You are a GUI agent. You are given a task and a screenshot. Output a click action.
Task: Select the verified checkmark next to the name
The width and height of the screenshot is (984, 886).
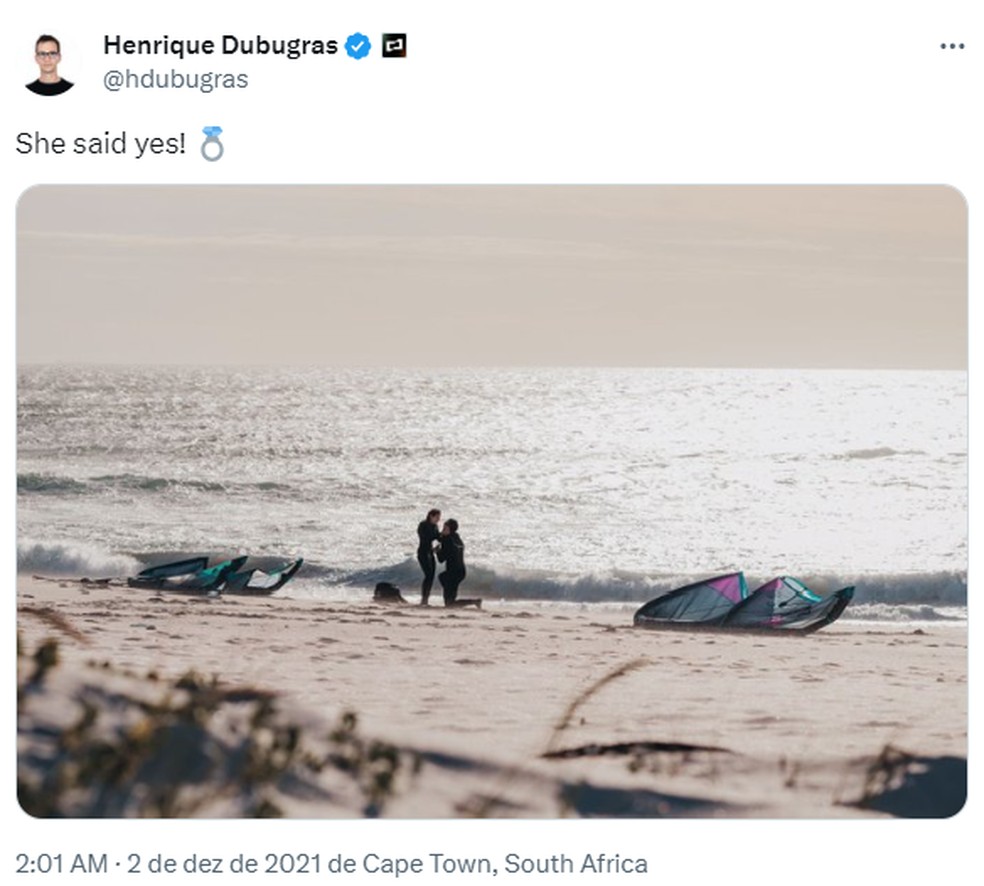pyautogui.click(x=357, y=44)
